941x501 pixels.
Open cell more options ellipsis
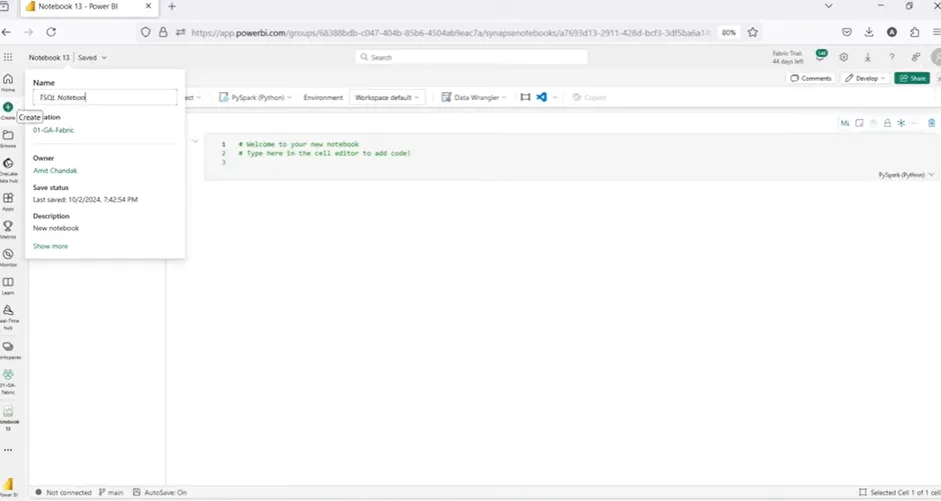(914, 123)
